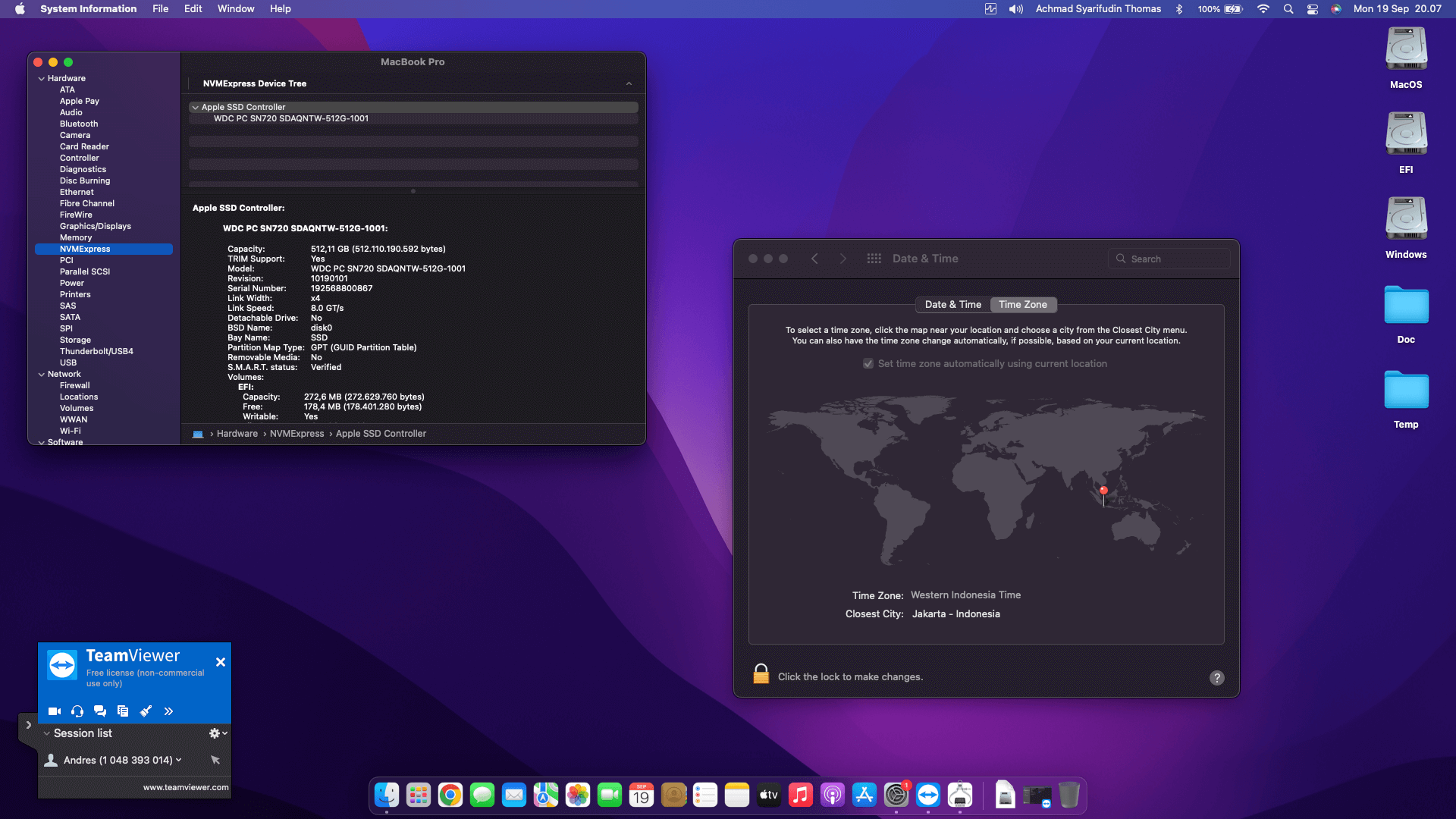Open the TeamViewer chat bubbles icon
This screenshot has height=819, width=1456.
100,711
